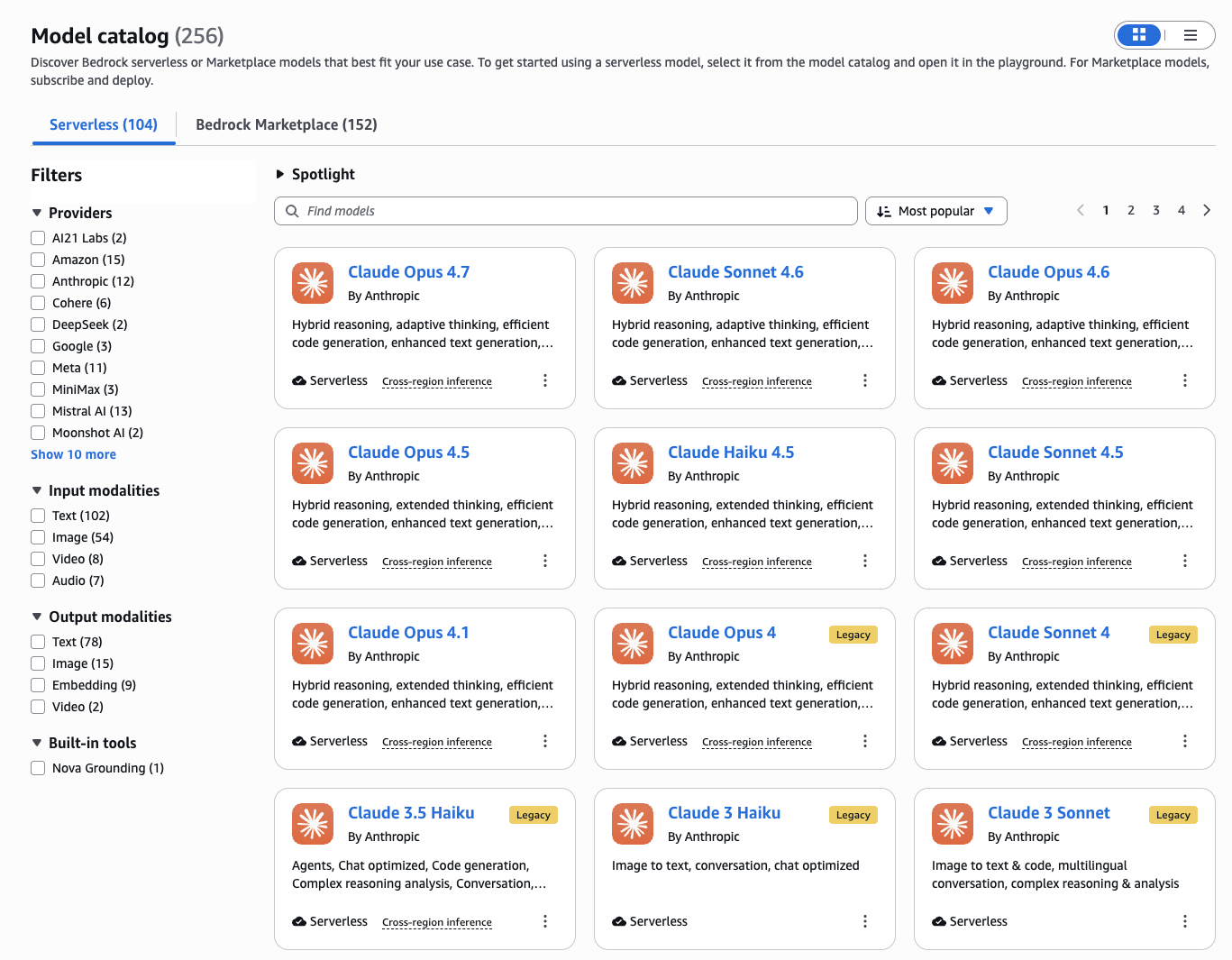
Task: Go to the next page of models
Action: coord(1207,210)
